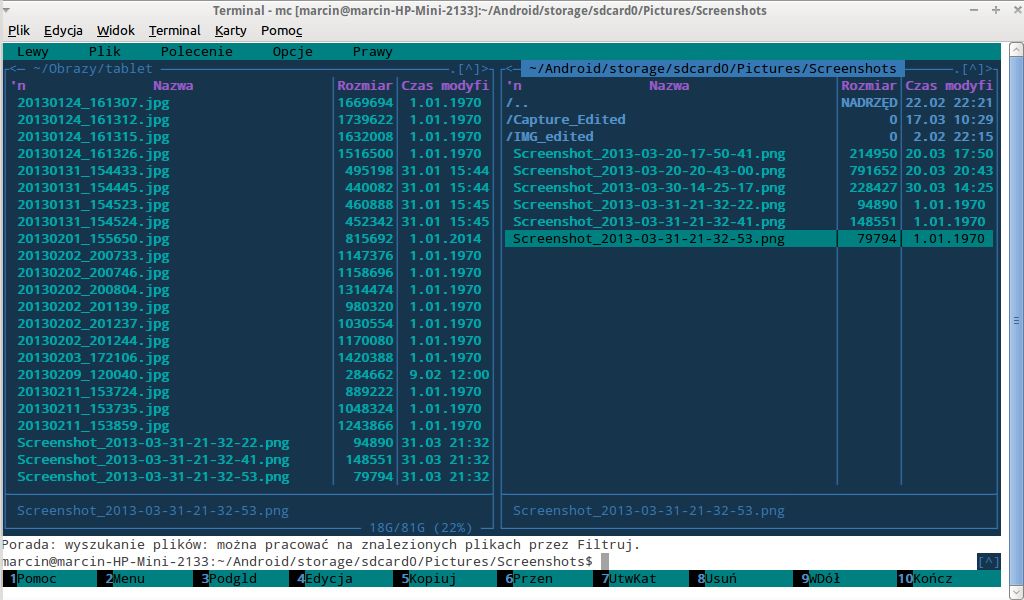Open the Karty menu
This screenshot has width=1024, height=600.
click(231, 30)
